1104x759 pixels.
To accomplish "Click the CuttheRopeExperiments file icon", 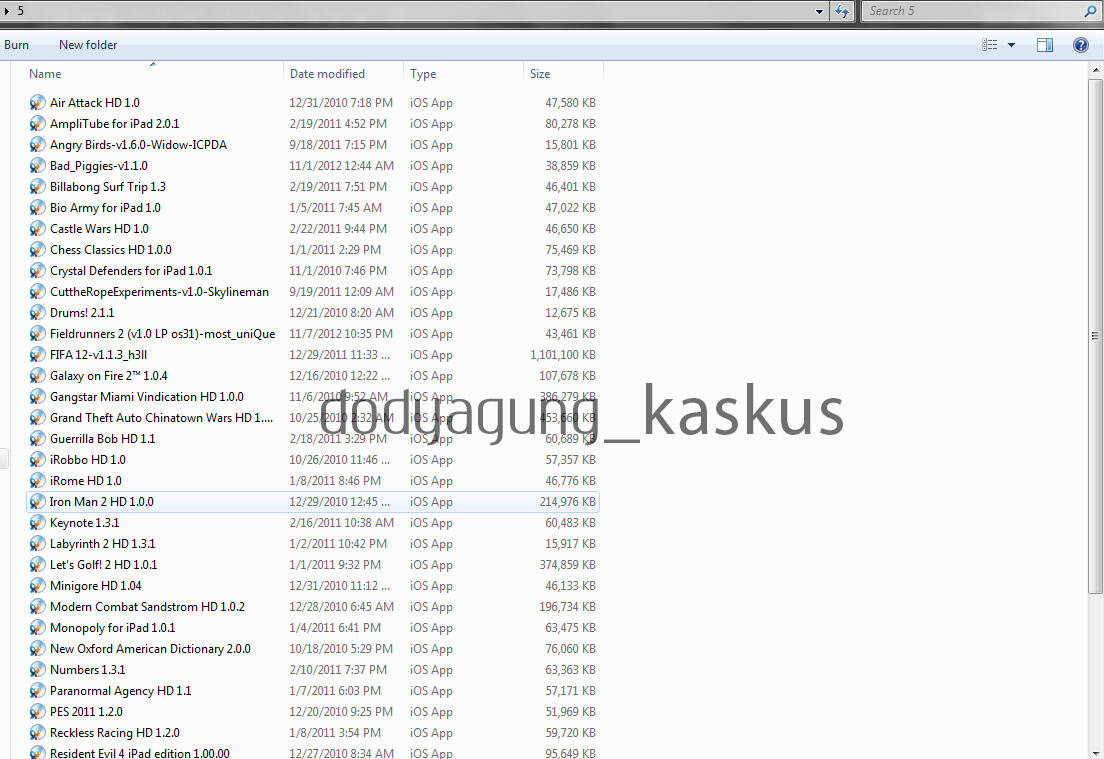I will pyautogui.click(x=37, y=292).
